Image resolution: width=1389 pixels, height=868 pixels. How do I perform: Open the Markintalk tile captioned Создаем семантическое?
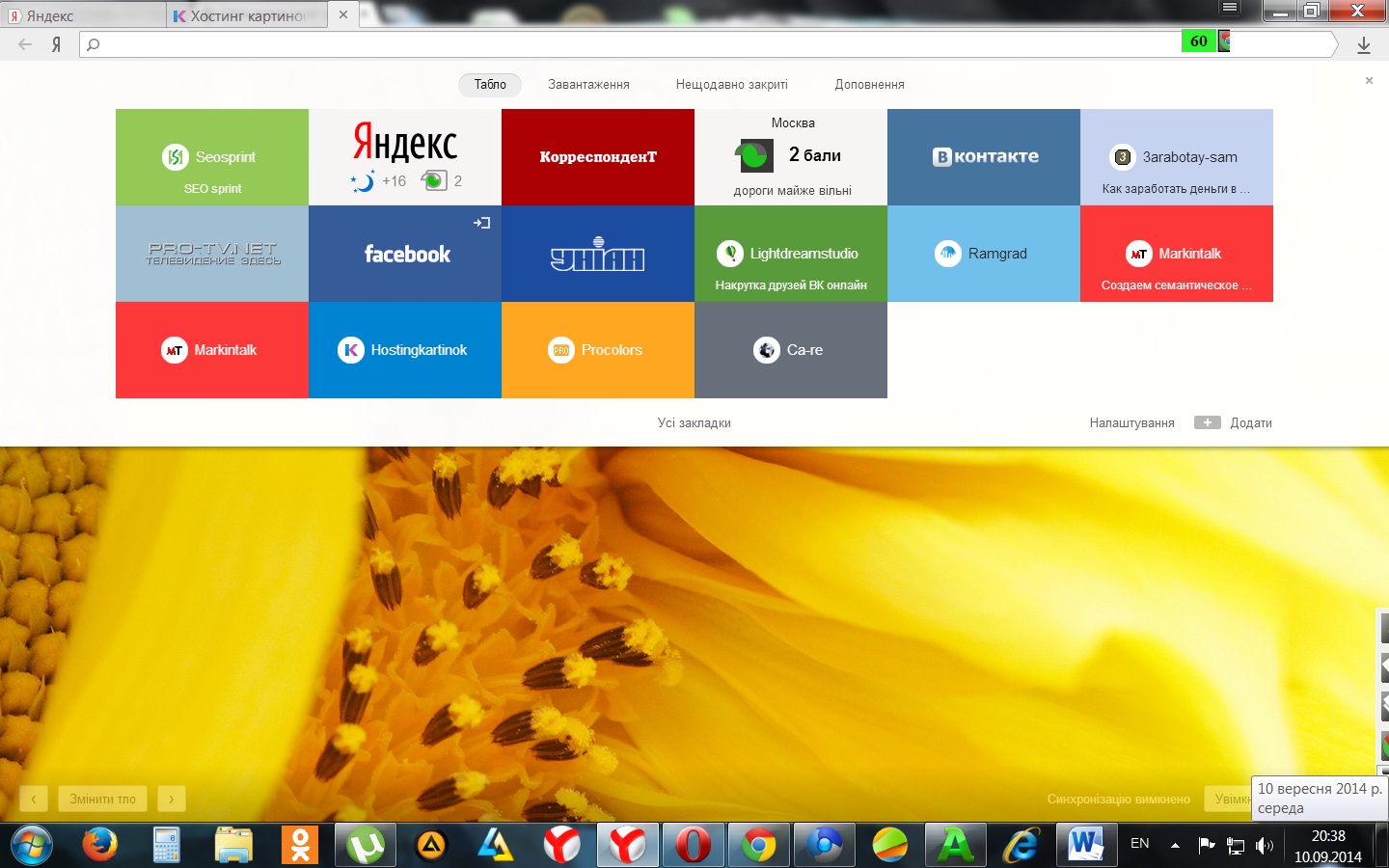click(x=1177, y=254)
